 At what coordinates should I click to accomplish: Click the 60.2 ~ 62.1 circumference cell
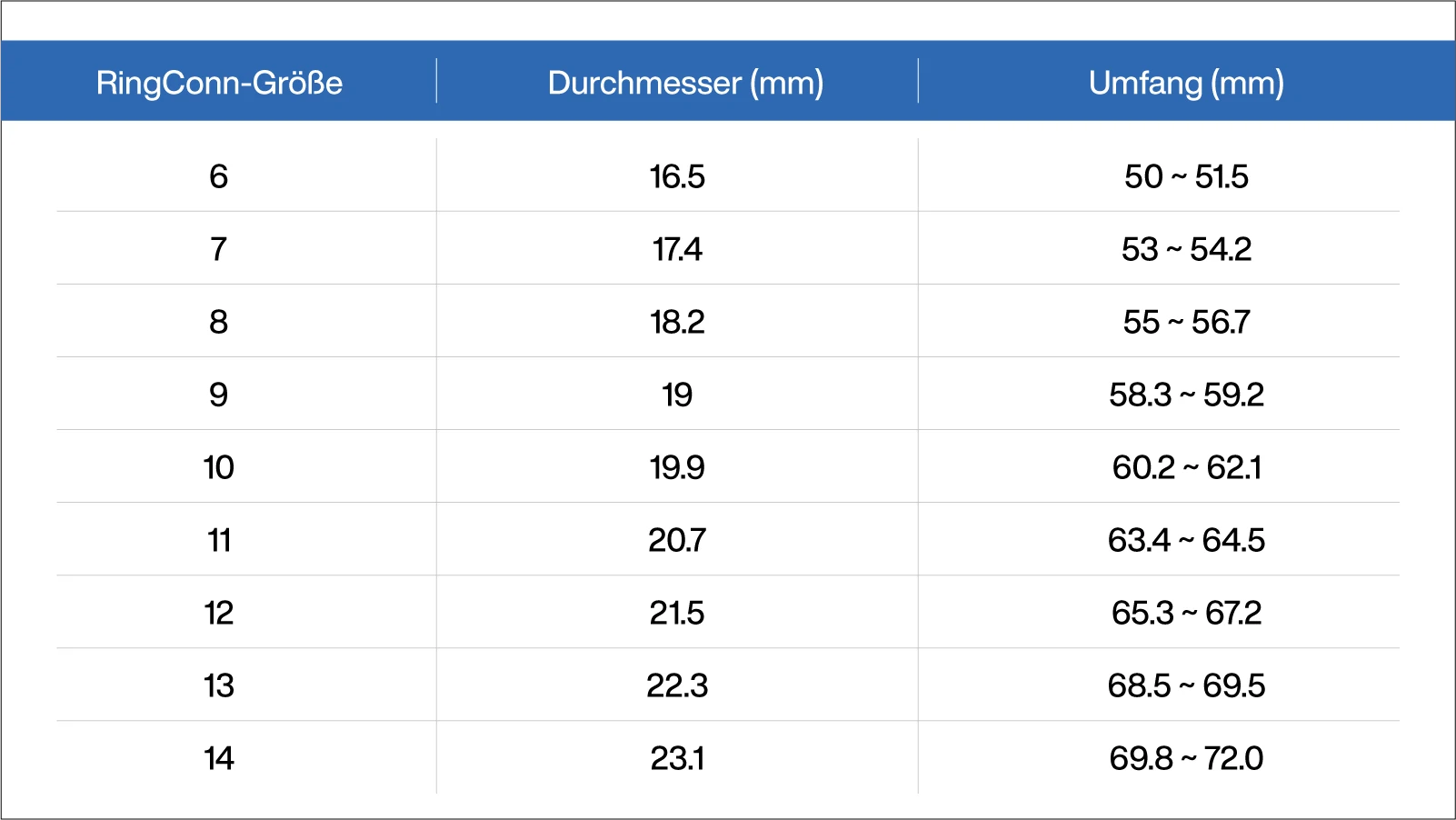(1186, 467)
